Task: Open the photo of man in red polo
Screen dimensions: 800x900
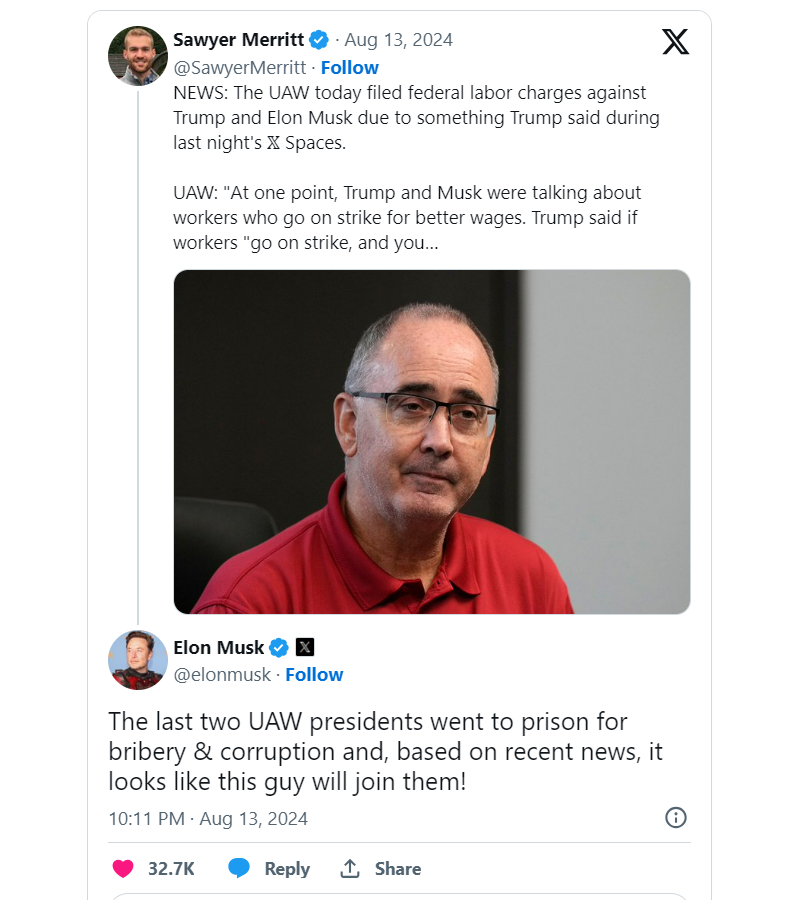Action: point(432,441)
